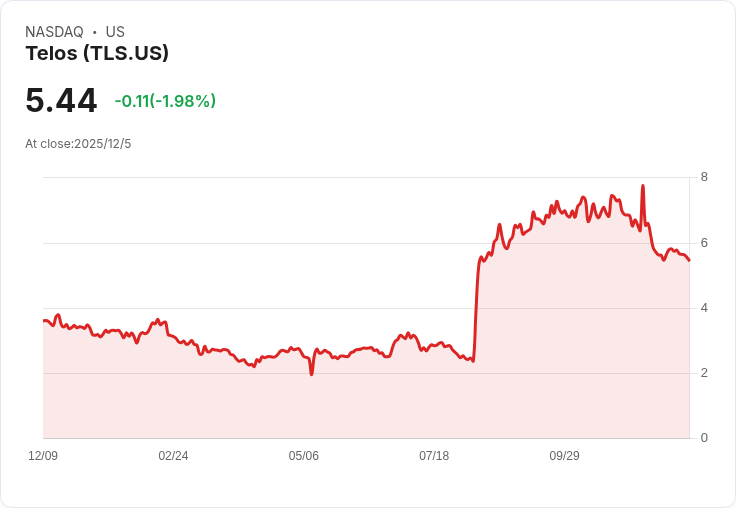
Task: Click the NASDAQ exchange label
Action: click(54, 32)
